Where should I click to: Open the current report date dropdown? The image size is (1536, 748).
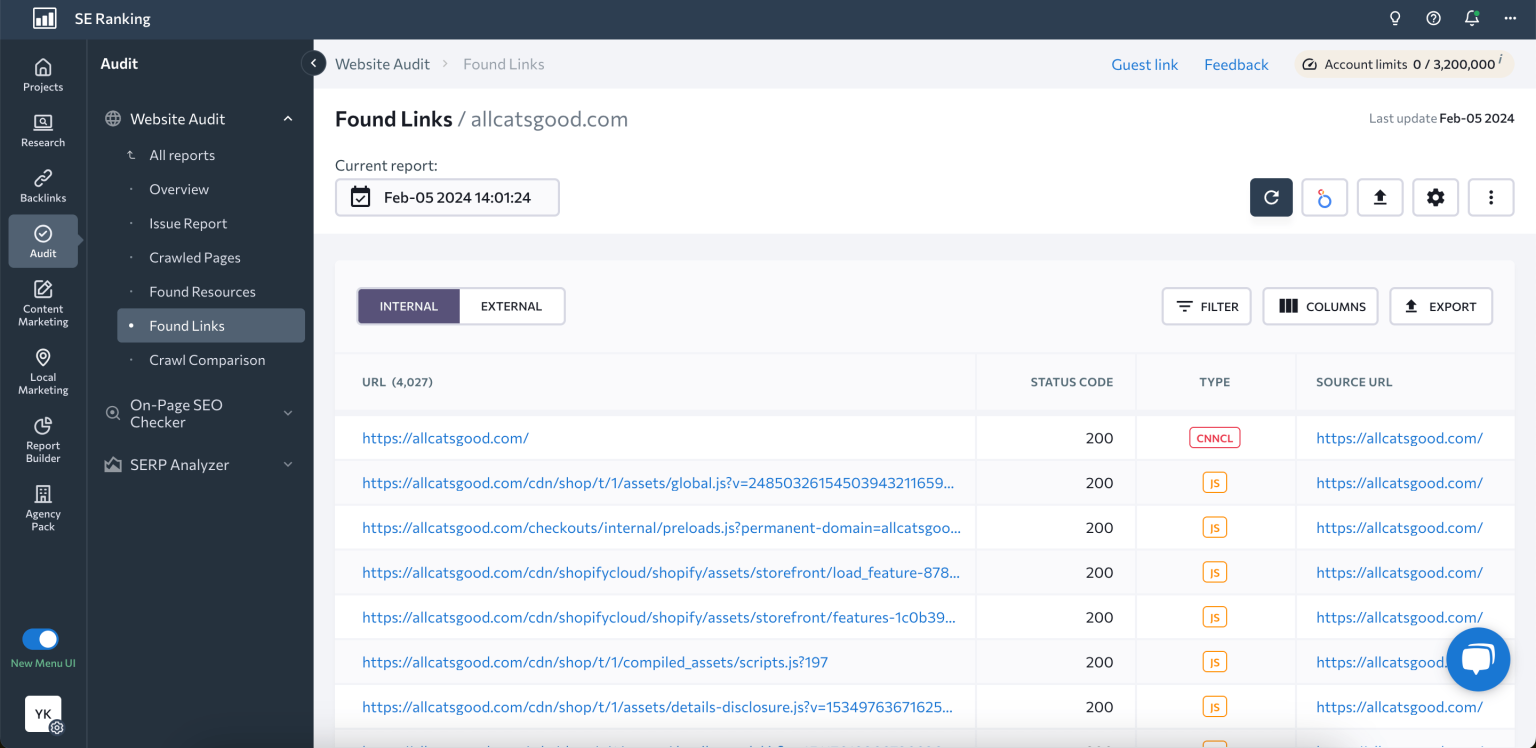(x=447, y=198)
